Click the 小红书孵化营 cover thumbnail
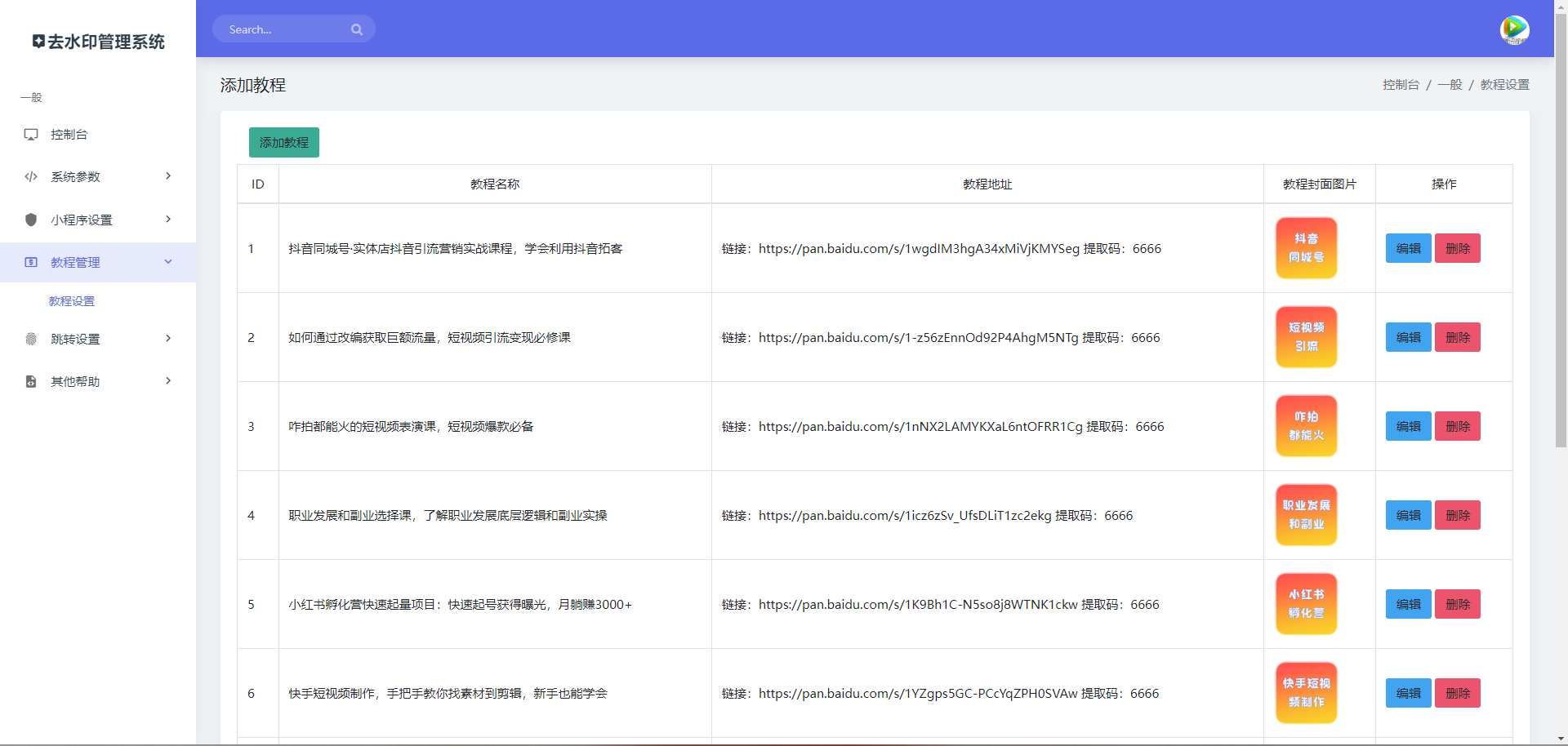1568x746 pixels. (x=1306, y=604)
